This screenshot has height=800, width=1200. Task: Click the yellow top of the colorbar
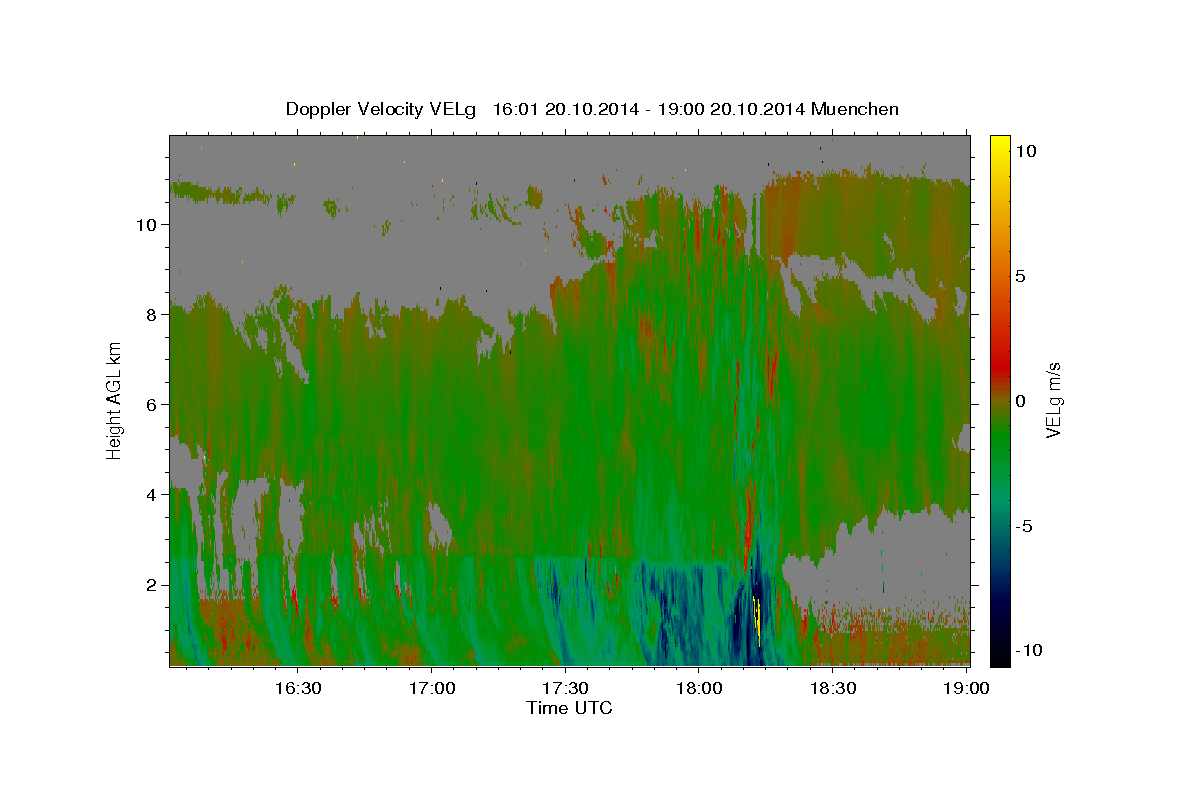tap(999, 142)
